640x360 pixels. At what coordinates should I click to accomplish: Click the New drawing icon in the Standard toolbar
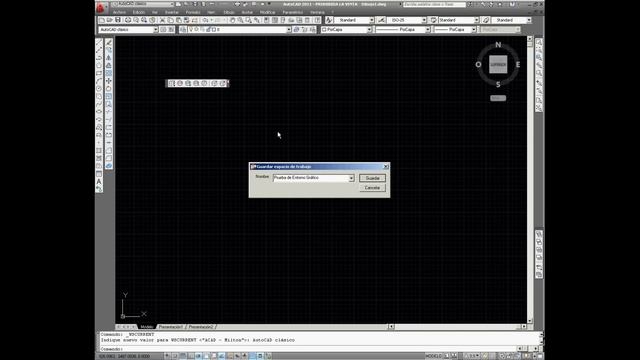click(102, 20)
